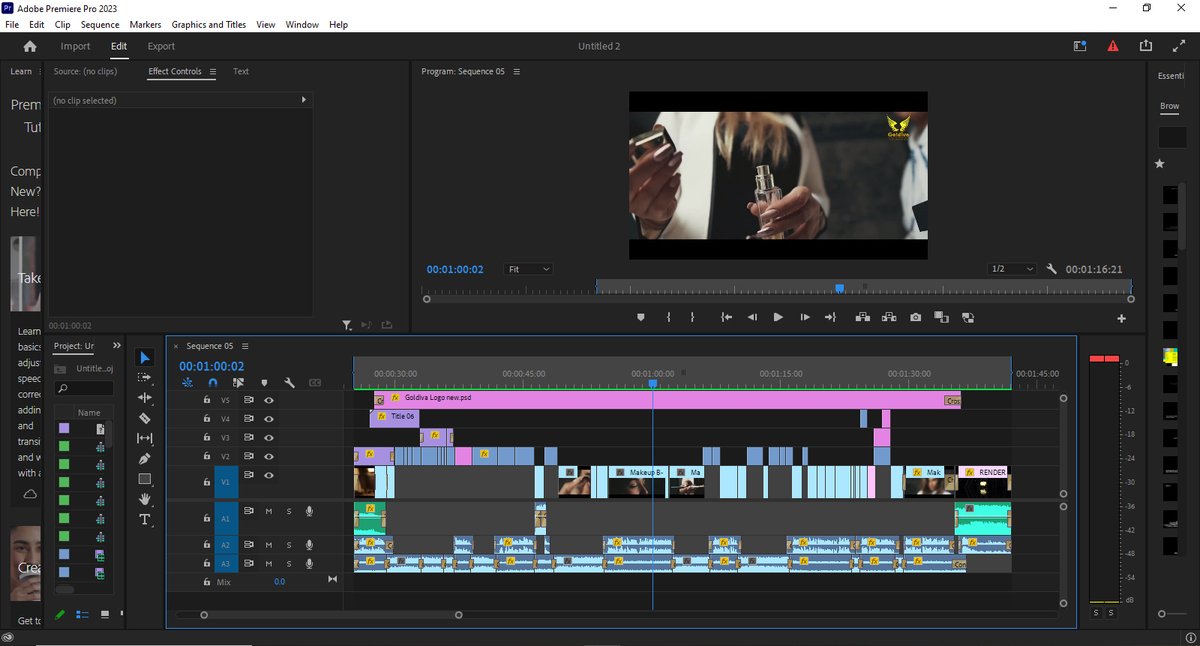The image size is (1200, 646).
Task: Select the Track Select Forward tool
Action: click(x=144, y=377)
